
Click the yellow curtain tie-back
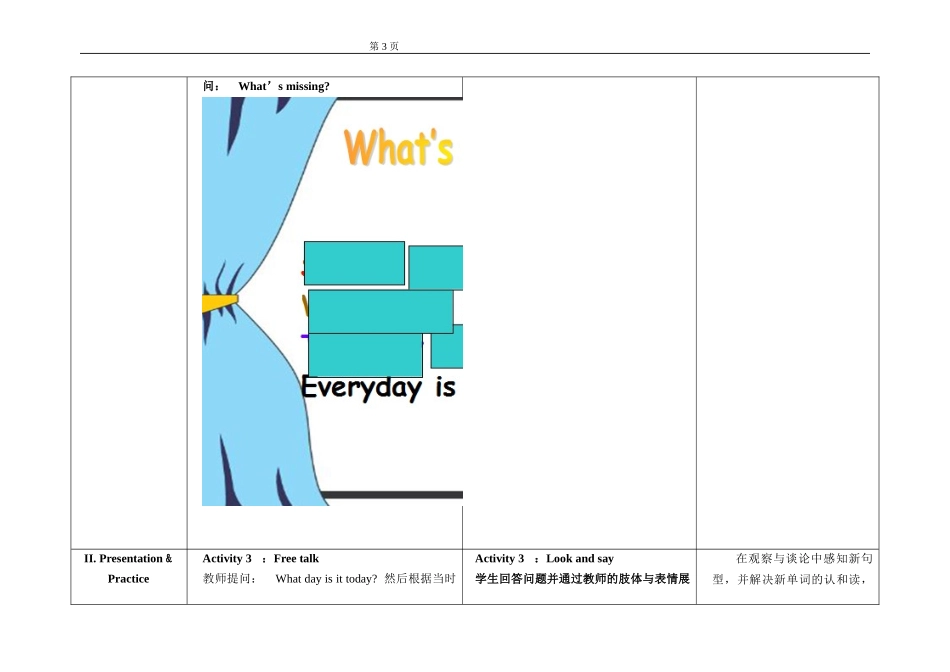pyautogui.click(x=220, y=303)
